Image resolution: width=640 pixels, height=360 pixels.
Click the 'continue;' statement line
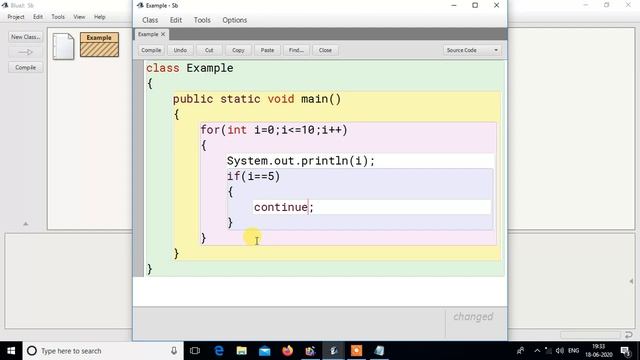tap(284, 207)
